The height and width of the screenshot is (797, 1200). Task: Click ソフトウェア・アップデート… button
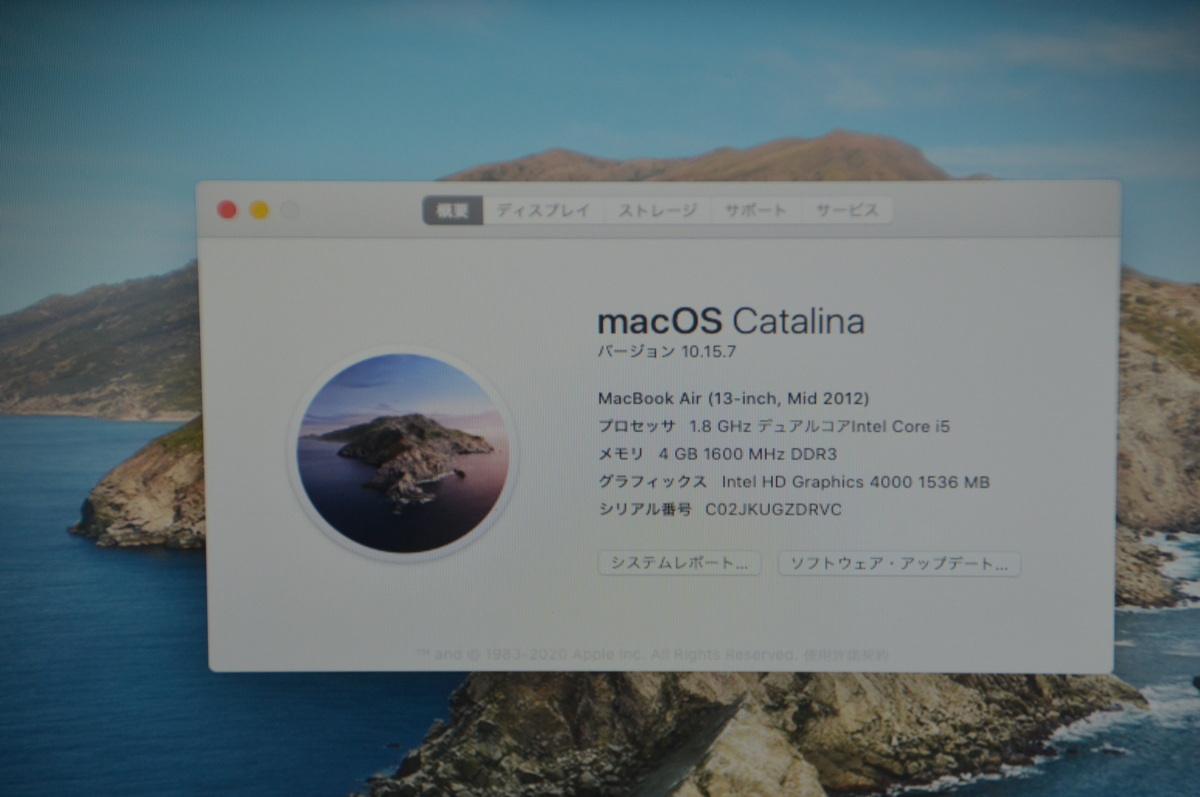click(899, 563)
